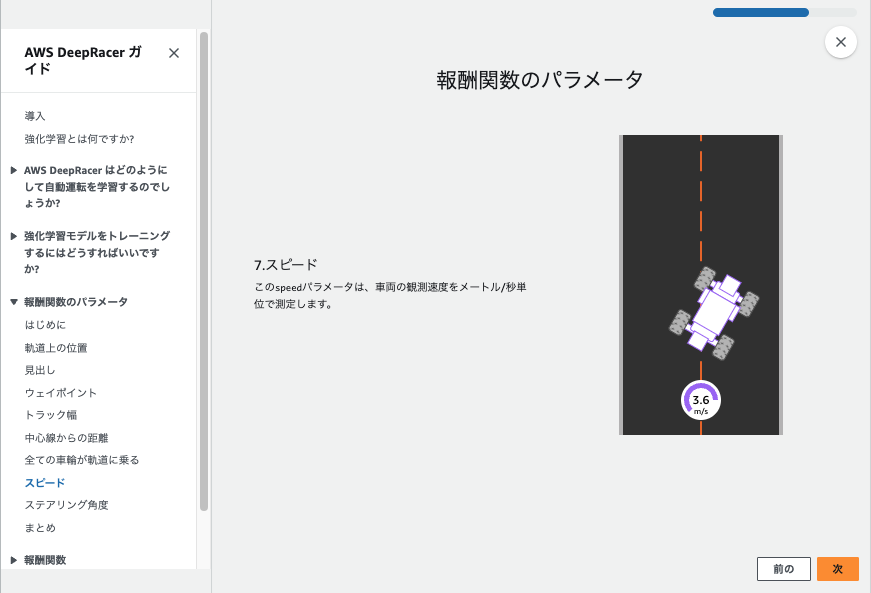
Task: Select the まとめ summary page
Action: 38,527
